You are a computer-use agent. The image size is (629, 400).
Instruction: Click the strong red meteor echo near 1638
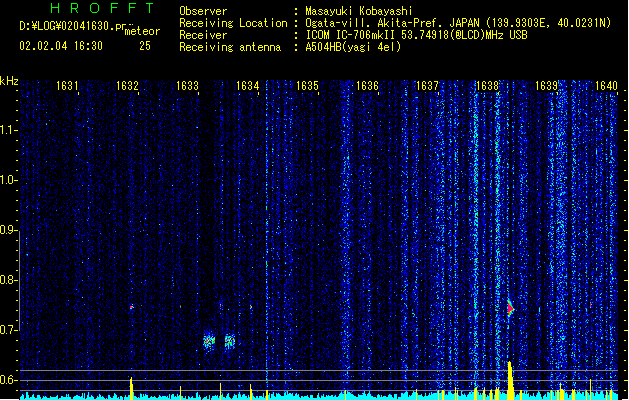[510, 309]
